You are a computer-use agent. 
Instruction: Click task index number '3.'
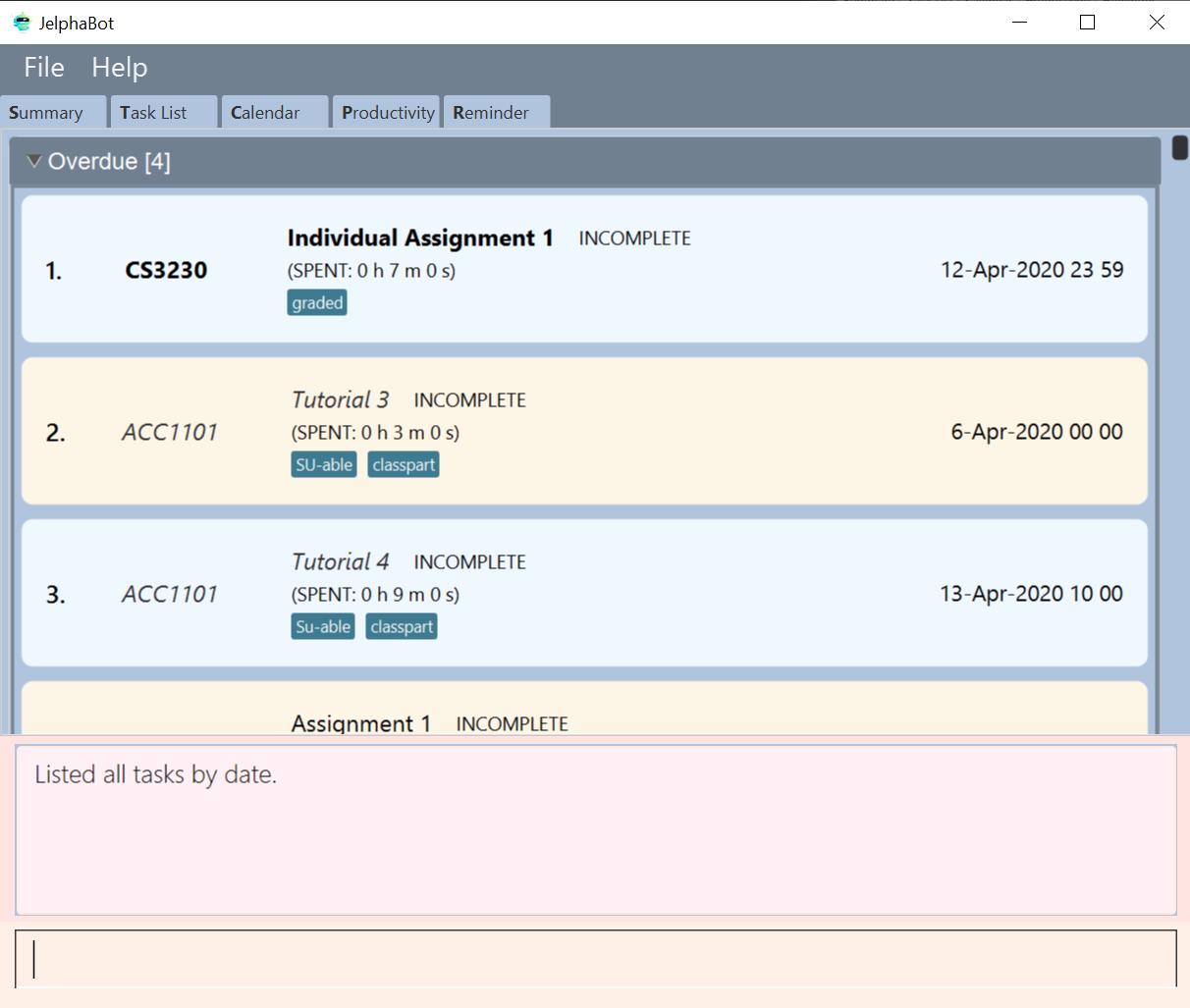click(56, 596)
